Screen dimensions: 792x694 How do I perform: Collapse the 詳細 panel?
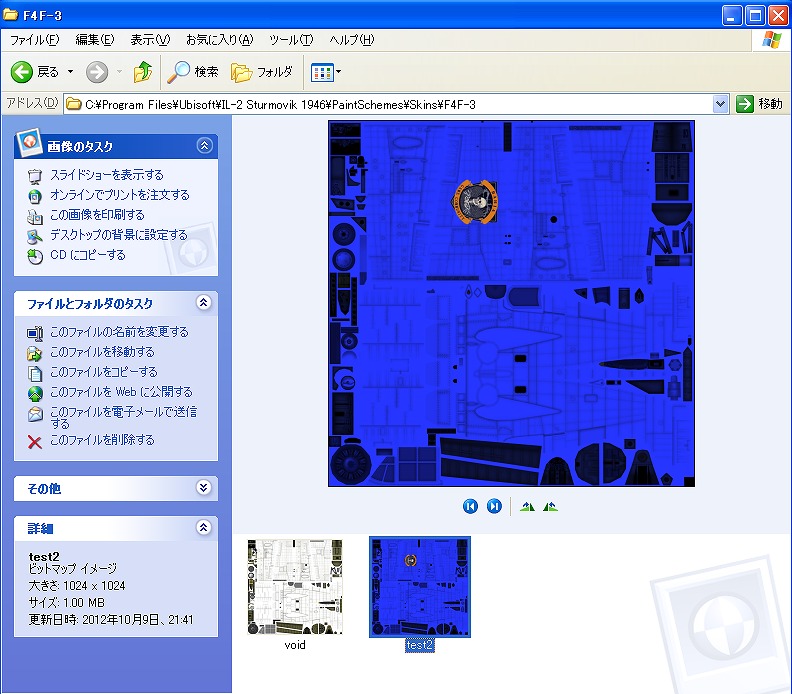(204, 527)
